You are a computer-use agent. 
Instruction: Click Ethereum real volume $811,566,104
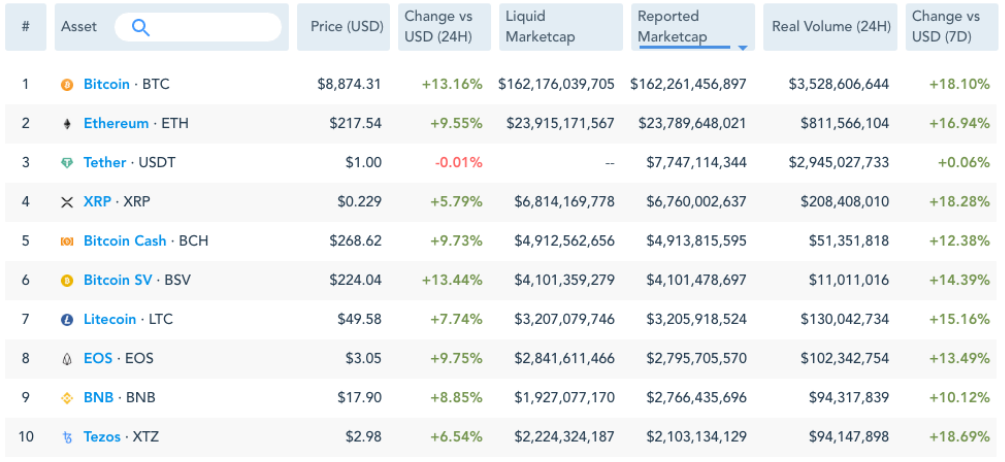tap(845, 123)
